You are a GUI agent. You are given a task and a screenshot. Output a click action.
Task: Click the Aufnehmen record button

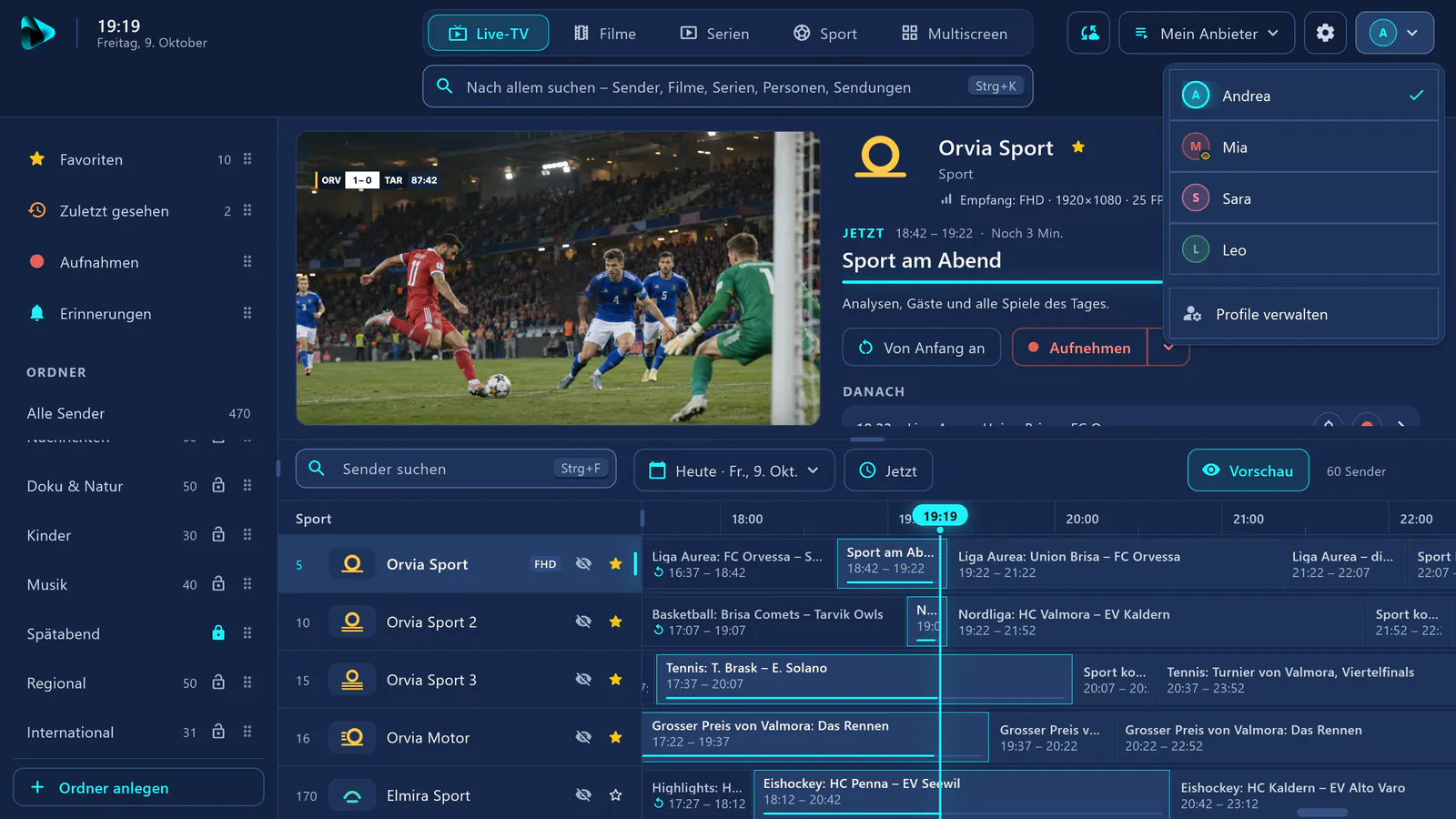point(1080,348)
